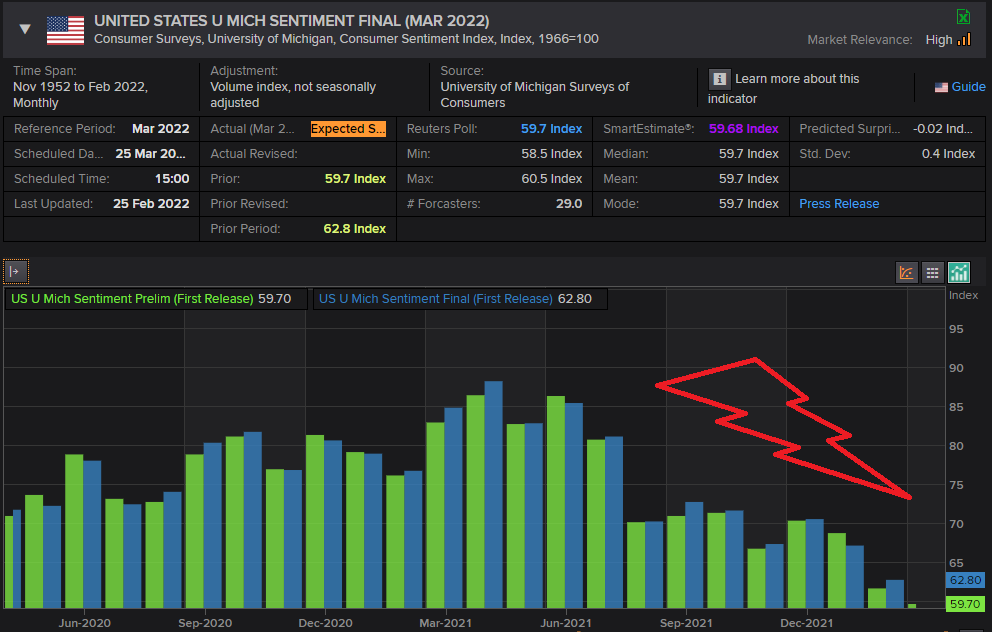Click the Scheduled Date 25 Mar value
992x632 pixels.
click(151, 154)
